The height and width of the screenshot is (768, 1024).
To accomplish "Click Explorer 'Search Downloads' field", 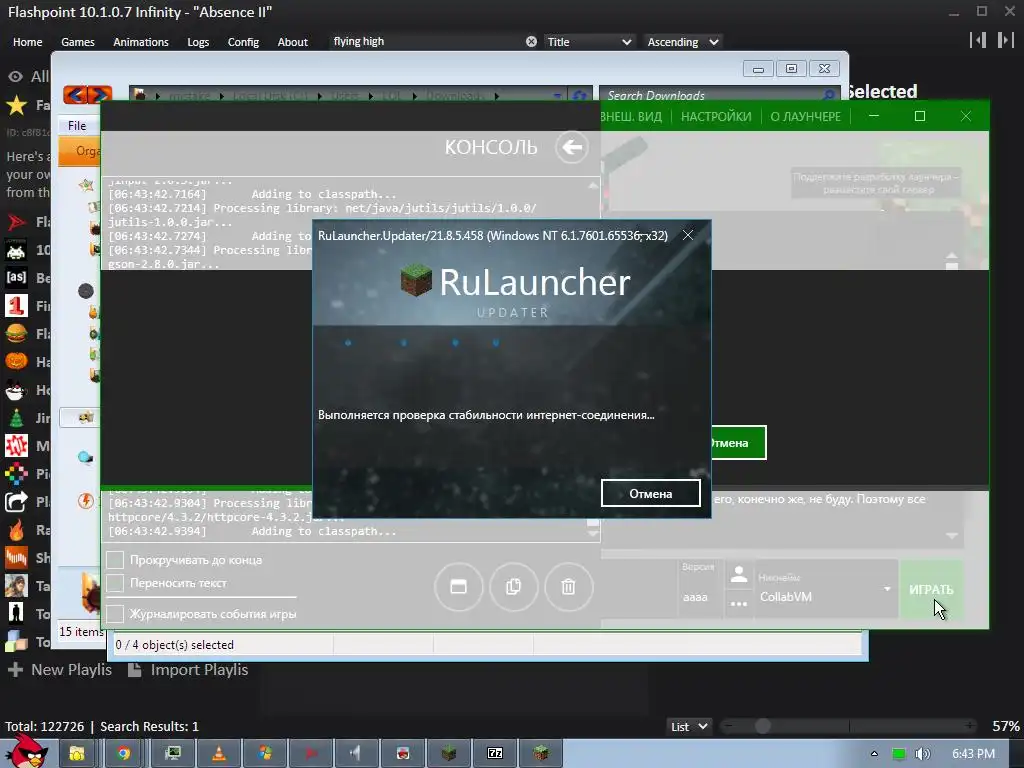I will click(718, 96).
